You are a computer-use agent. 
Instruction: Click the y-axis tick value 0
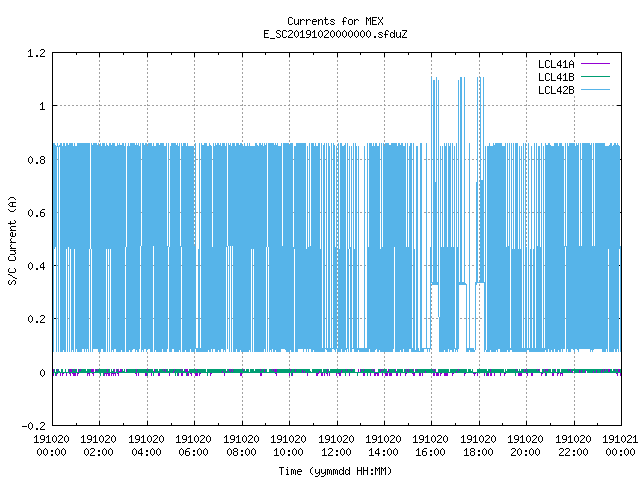(x=42, y=373)
